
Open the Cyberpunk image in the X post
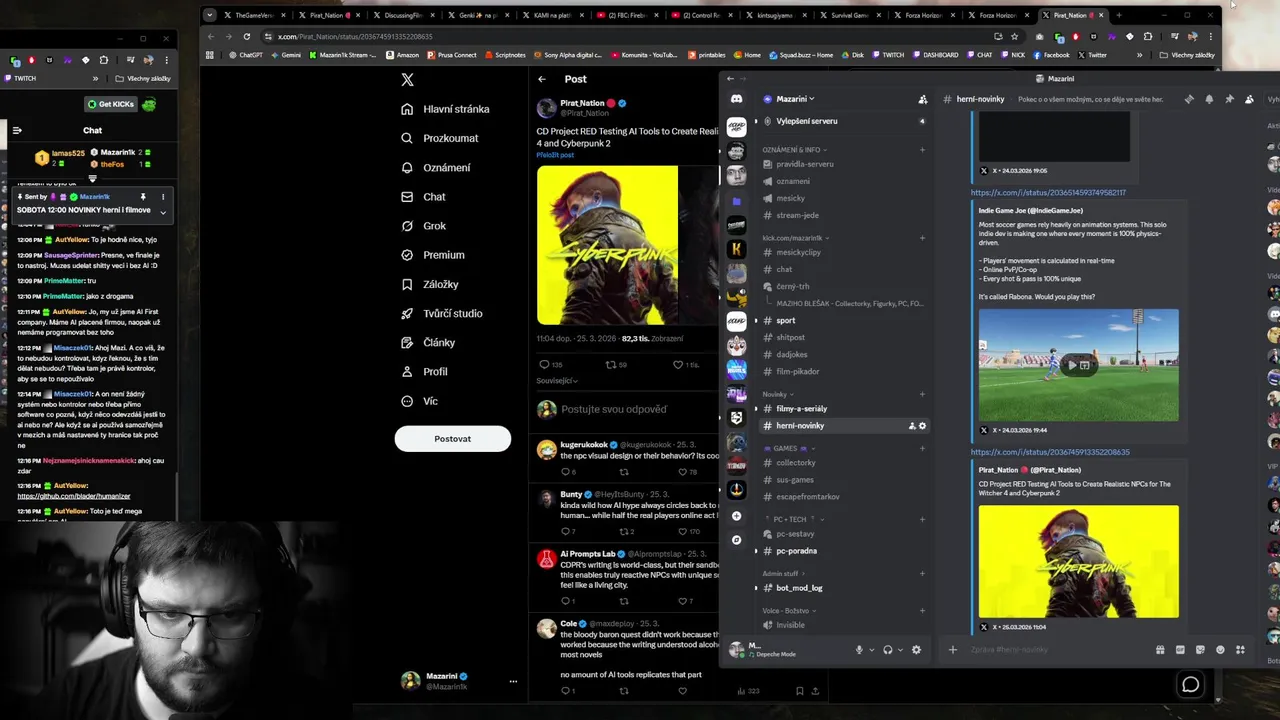pos(607,245)
